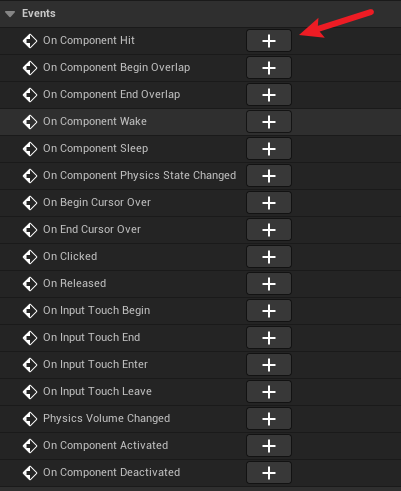
Task: Click the Physics Volume Changed event icon
Action: (30, 419)
